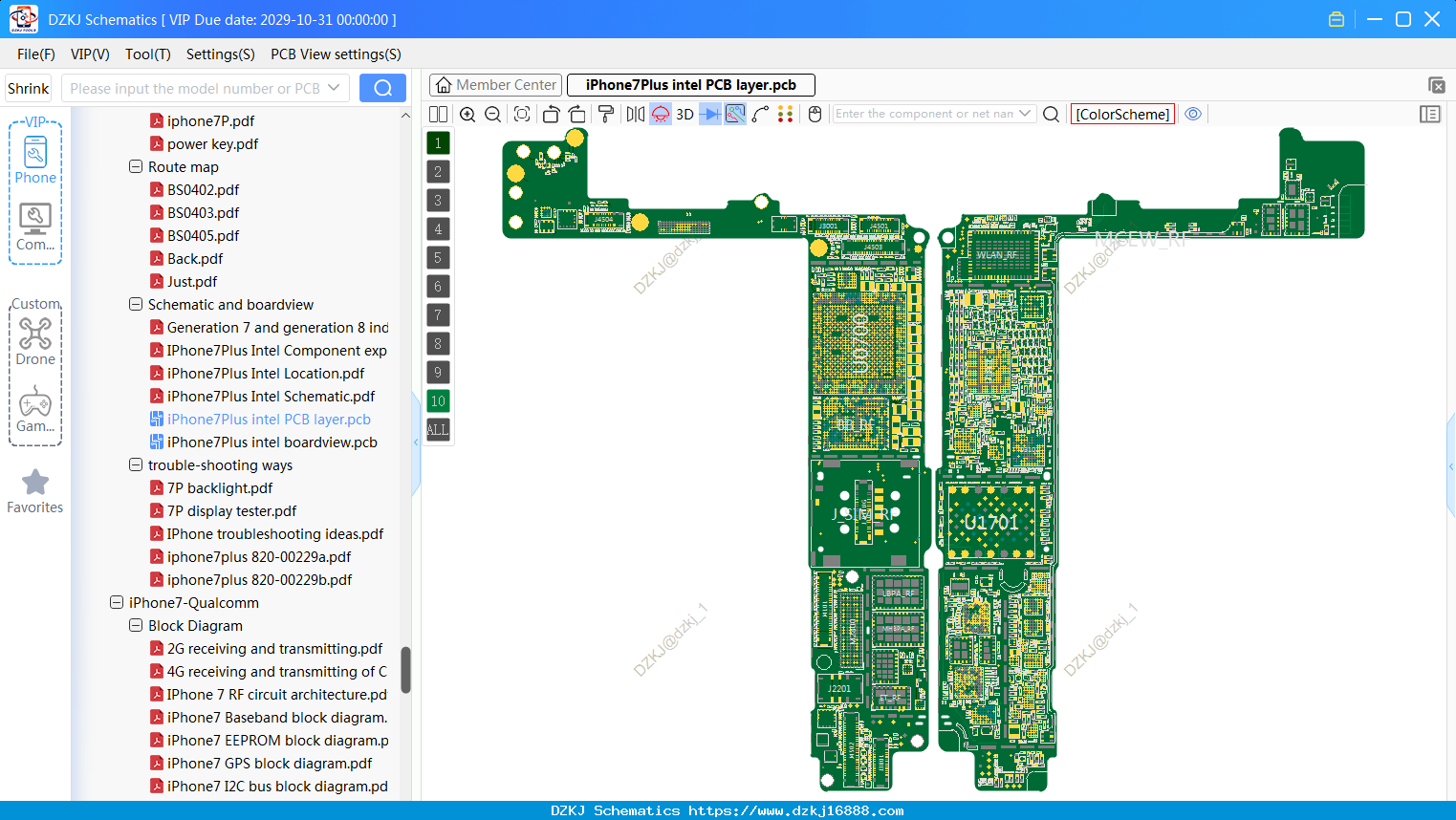The image size is (1456, 820).
Task: Open the right side panel icon in toolbar
Action: pyautogui.click(x=1430, y=114)
